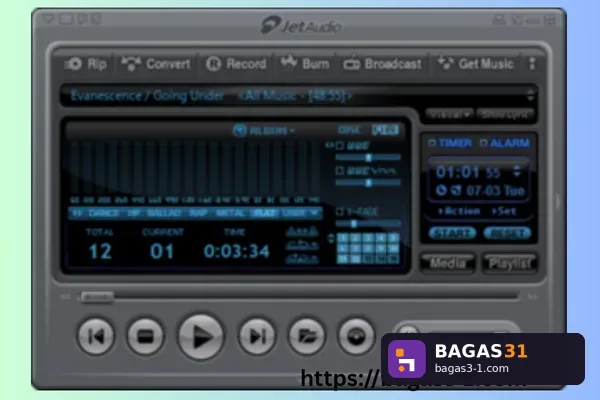600x400 pixels.
Task: Select the ALARM option
Action: pyautogui.click(x=505, y=143)
